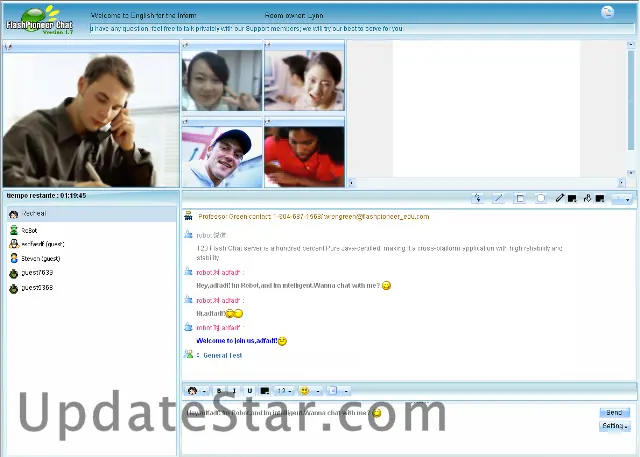Click the scrolling support announcement banner
The width and height of the screenshot is (640, 457).
(x=362, y=29)
